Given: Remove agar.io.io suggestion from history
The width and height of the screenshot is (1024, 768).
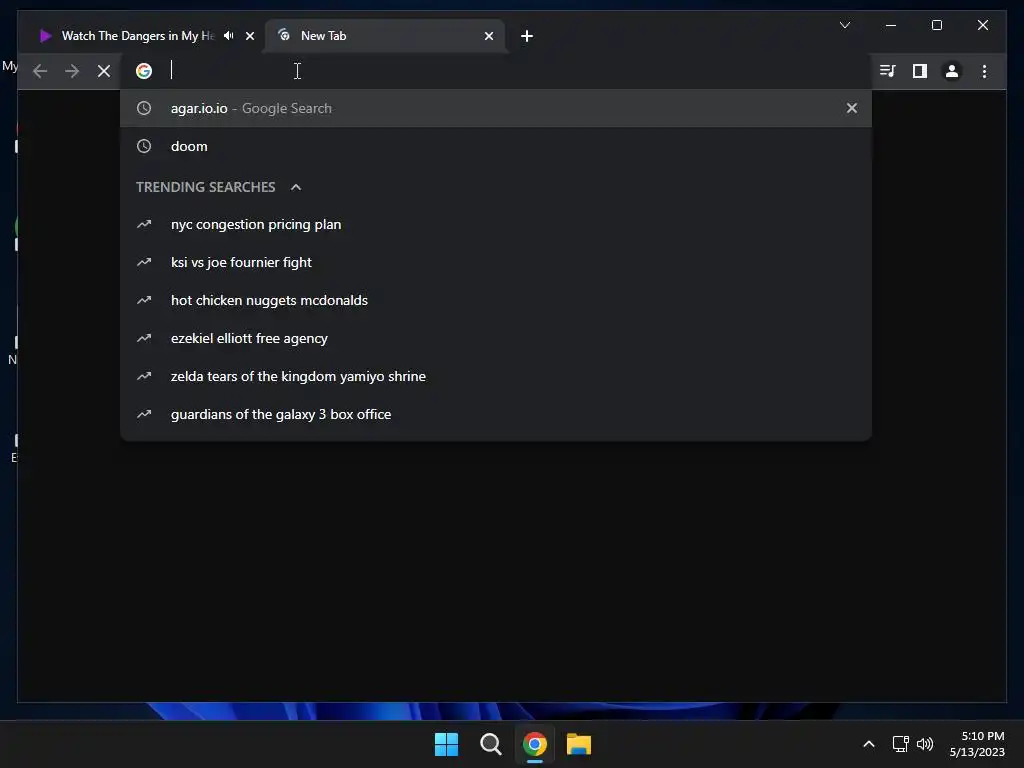Looking at the screenshot, I should (851, 108).
